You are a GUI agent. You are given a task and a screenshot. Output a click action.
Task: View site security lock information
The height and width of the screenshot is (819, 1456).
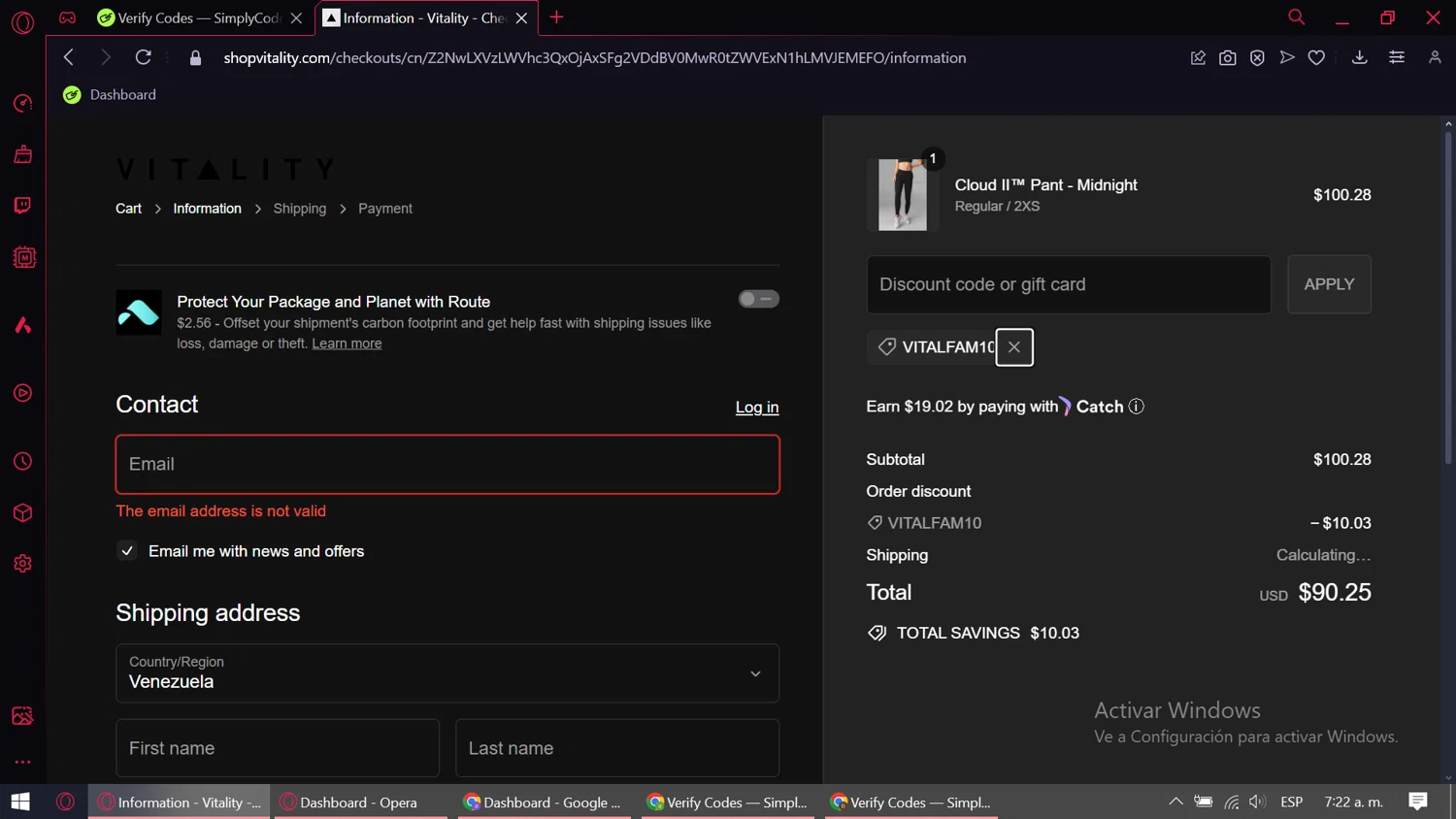[x=195, y=58]
